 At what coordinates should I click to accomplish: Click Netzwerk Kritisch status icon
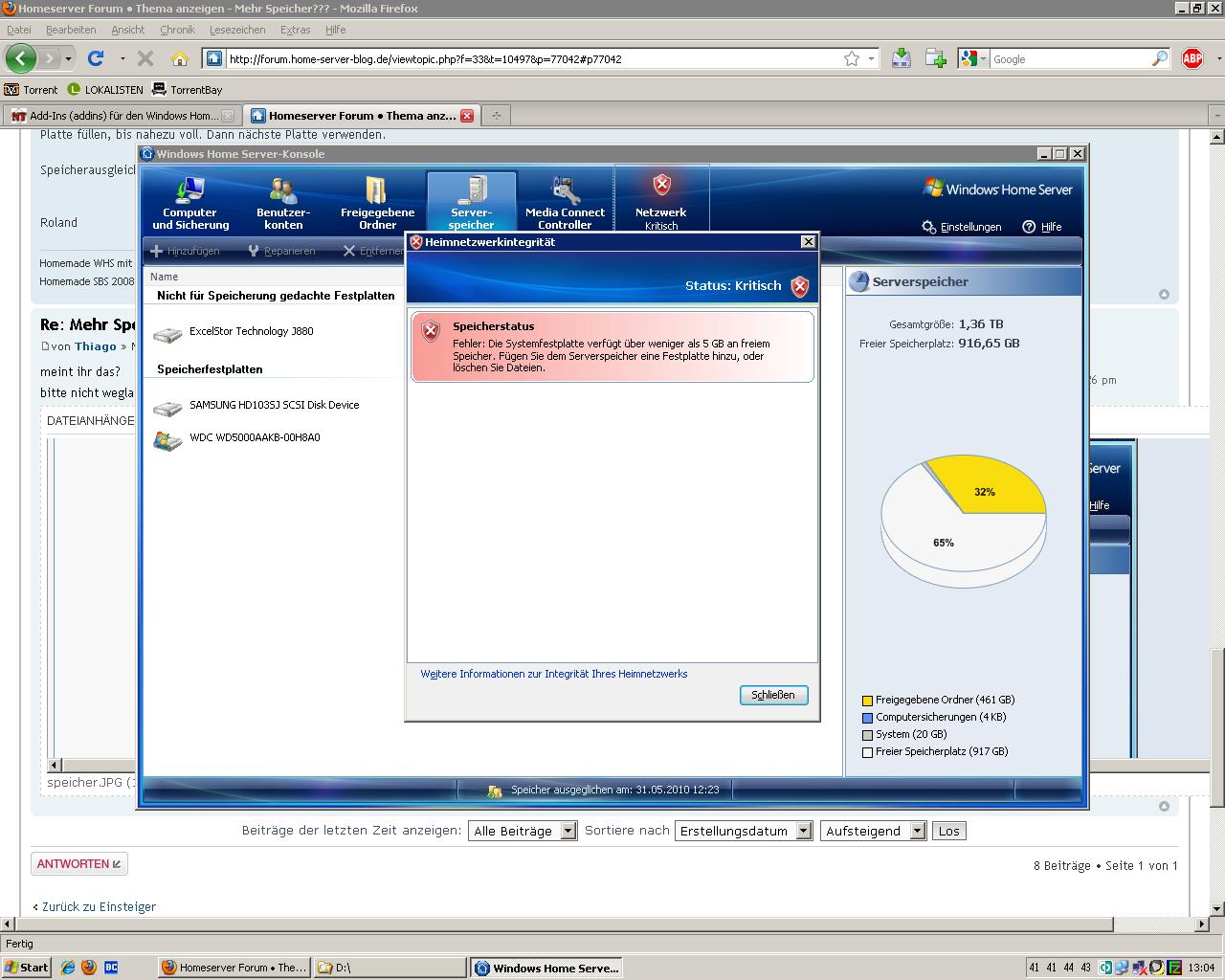coord(661,185)
